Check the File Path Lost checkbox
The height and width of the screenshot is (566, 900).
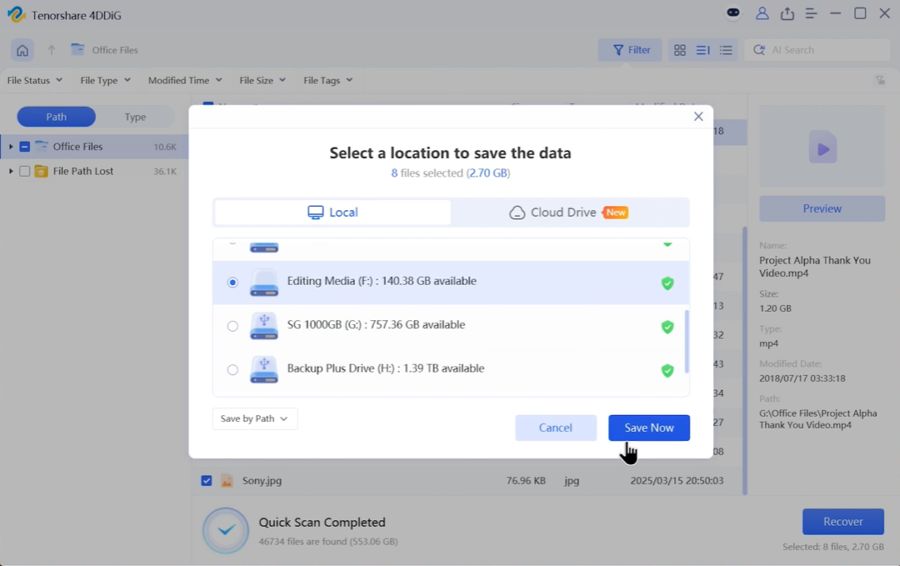point(25,171)
